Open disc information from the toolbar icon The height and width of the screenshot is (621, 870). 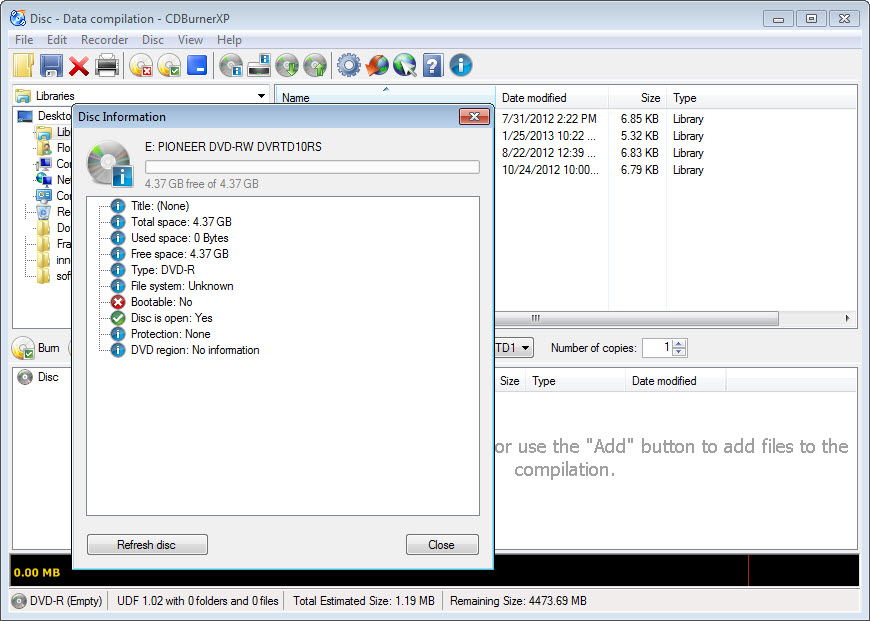[231, 65]
